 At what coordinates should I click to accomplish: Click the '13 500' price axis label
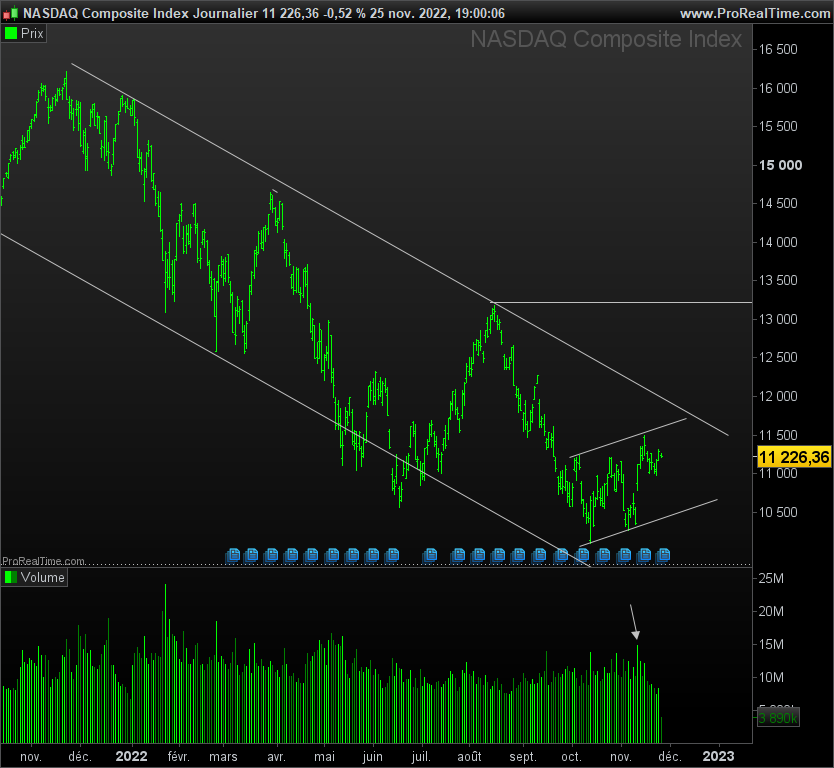tap(778, 281)
